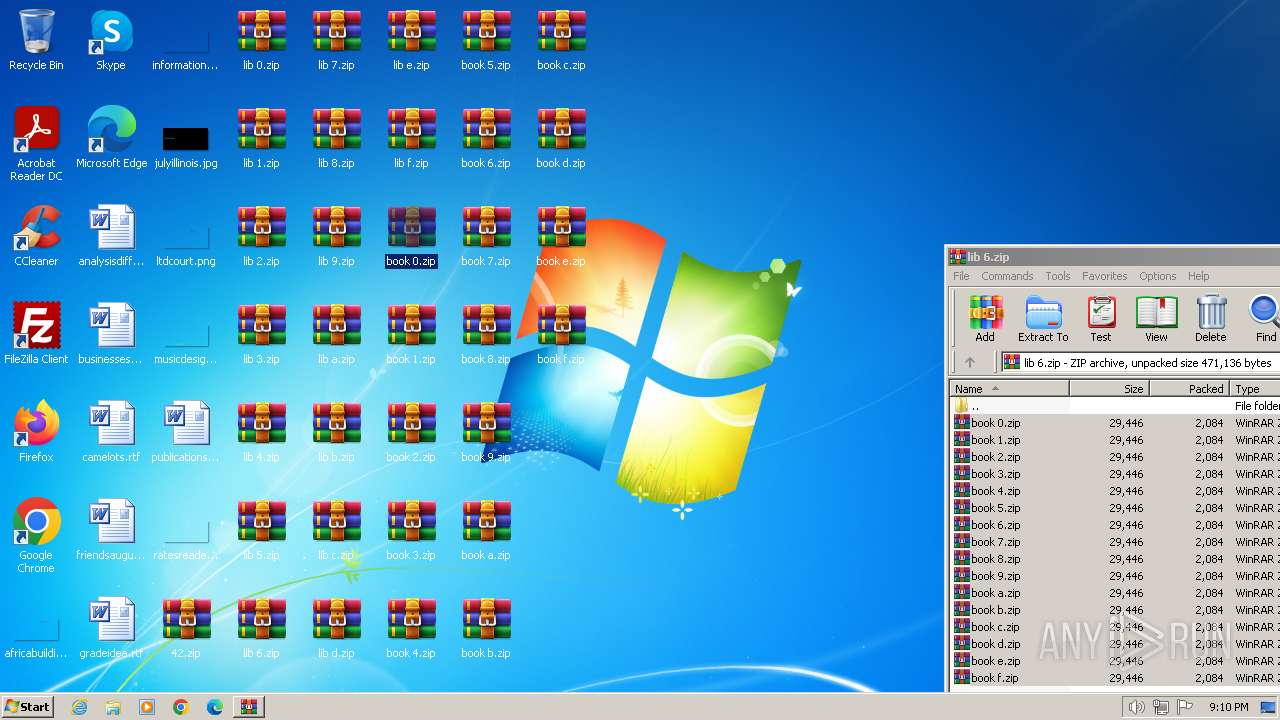This screenshot has height=720, width=1280.
Task: Click the Show desktop button
Action: coord(1268,707)
